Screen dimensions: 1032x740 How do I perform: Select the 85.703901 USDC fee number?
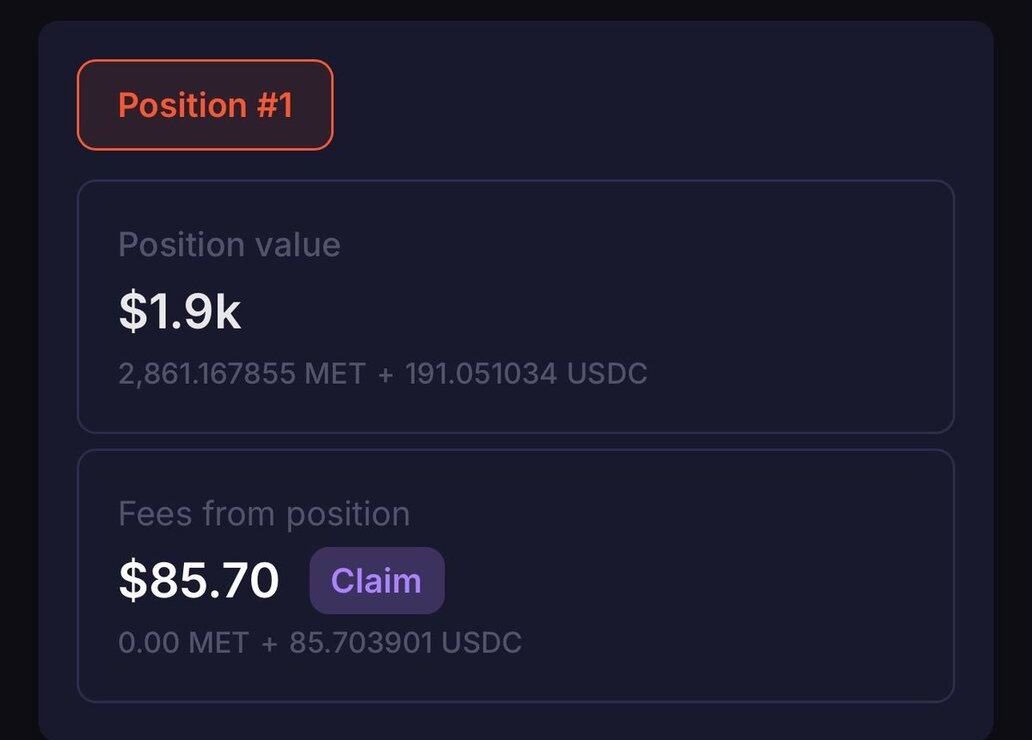coord(360,642)
